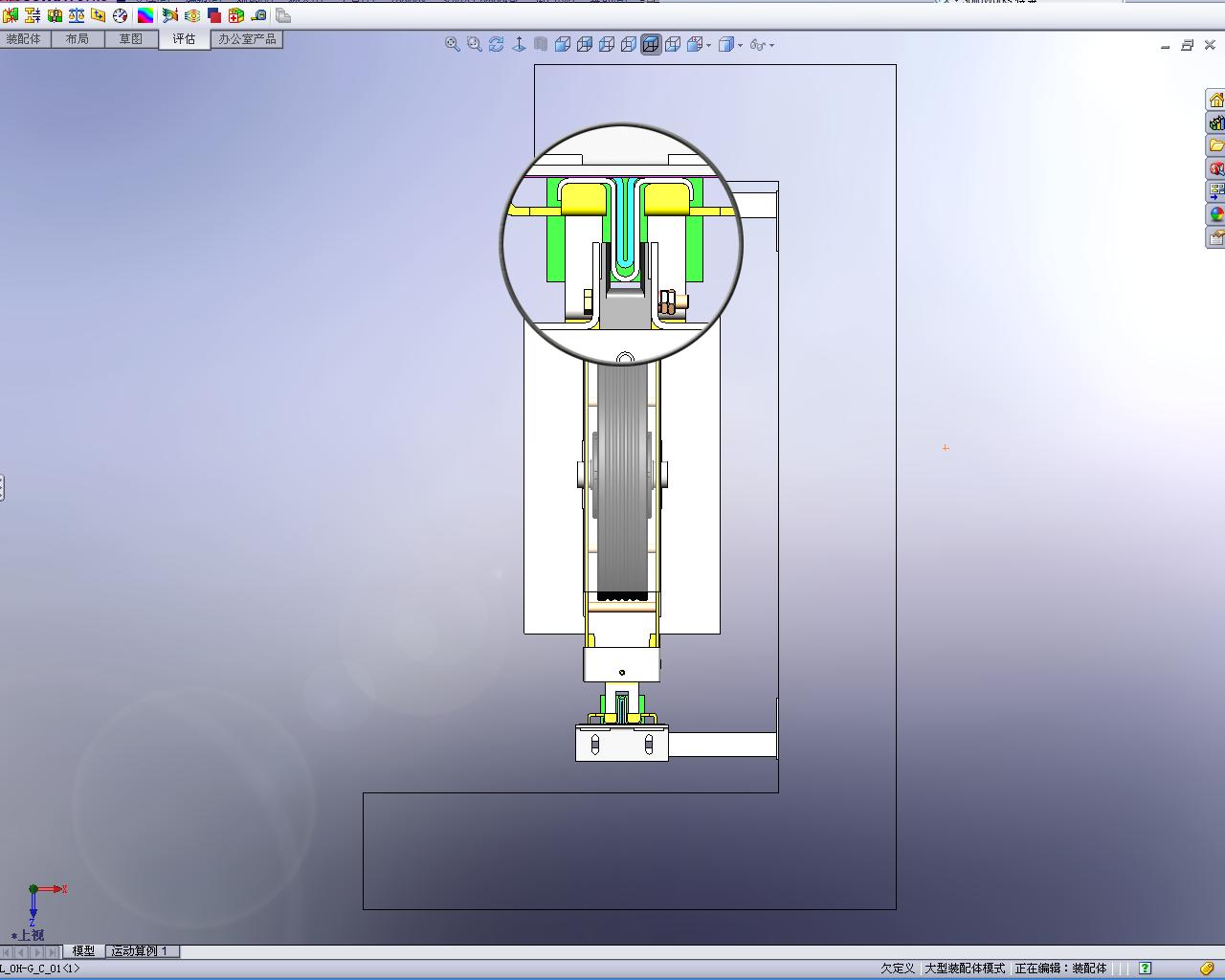Click the yellow tag icon in status bar
The image size is (1225, 980).
click(x=1208, y=969)
